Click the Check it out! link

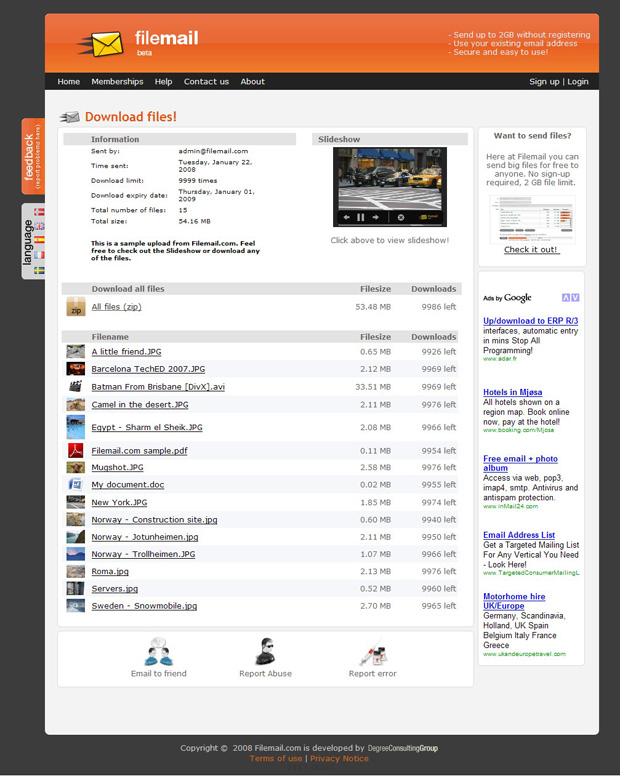[x=531, y=249]
